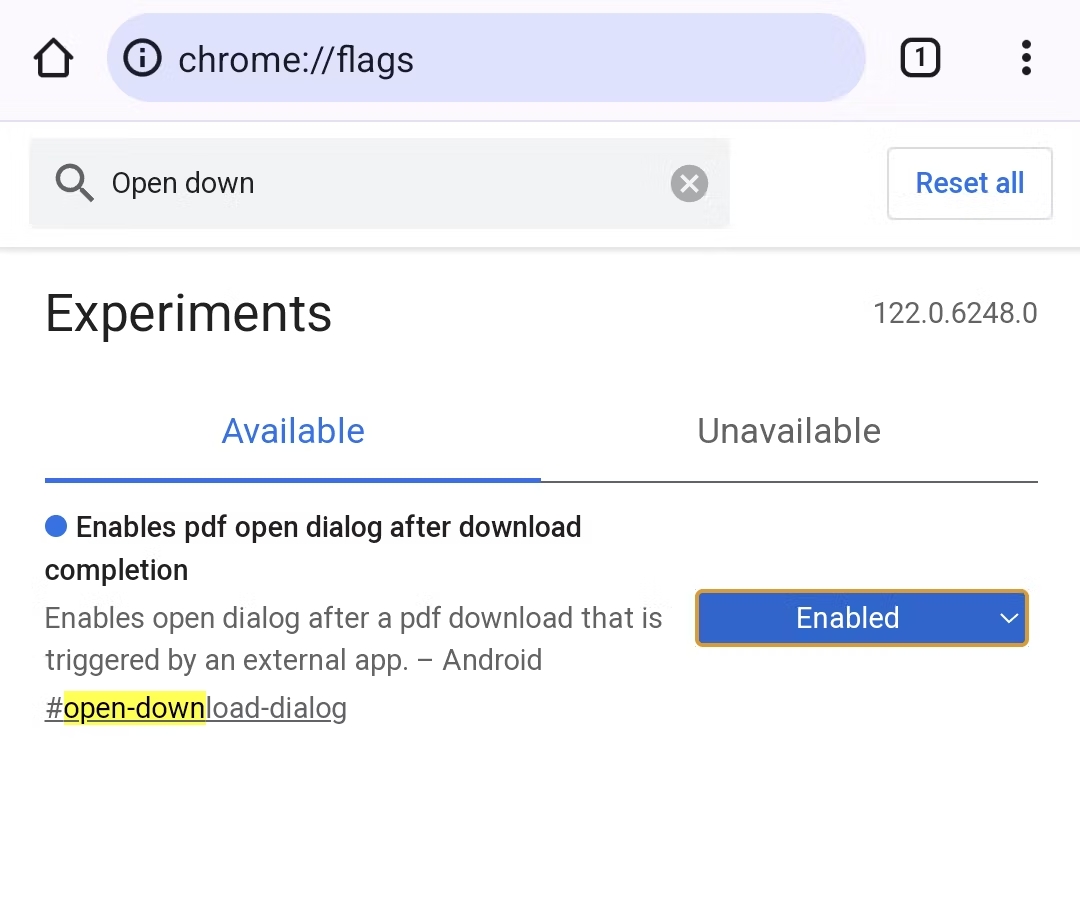Reset all flags to default

(969, 183)
